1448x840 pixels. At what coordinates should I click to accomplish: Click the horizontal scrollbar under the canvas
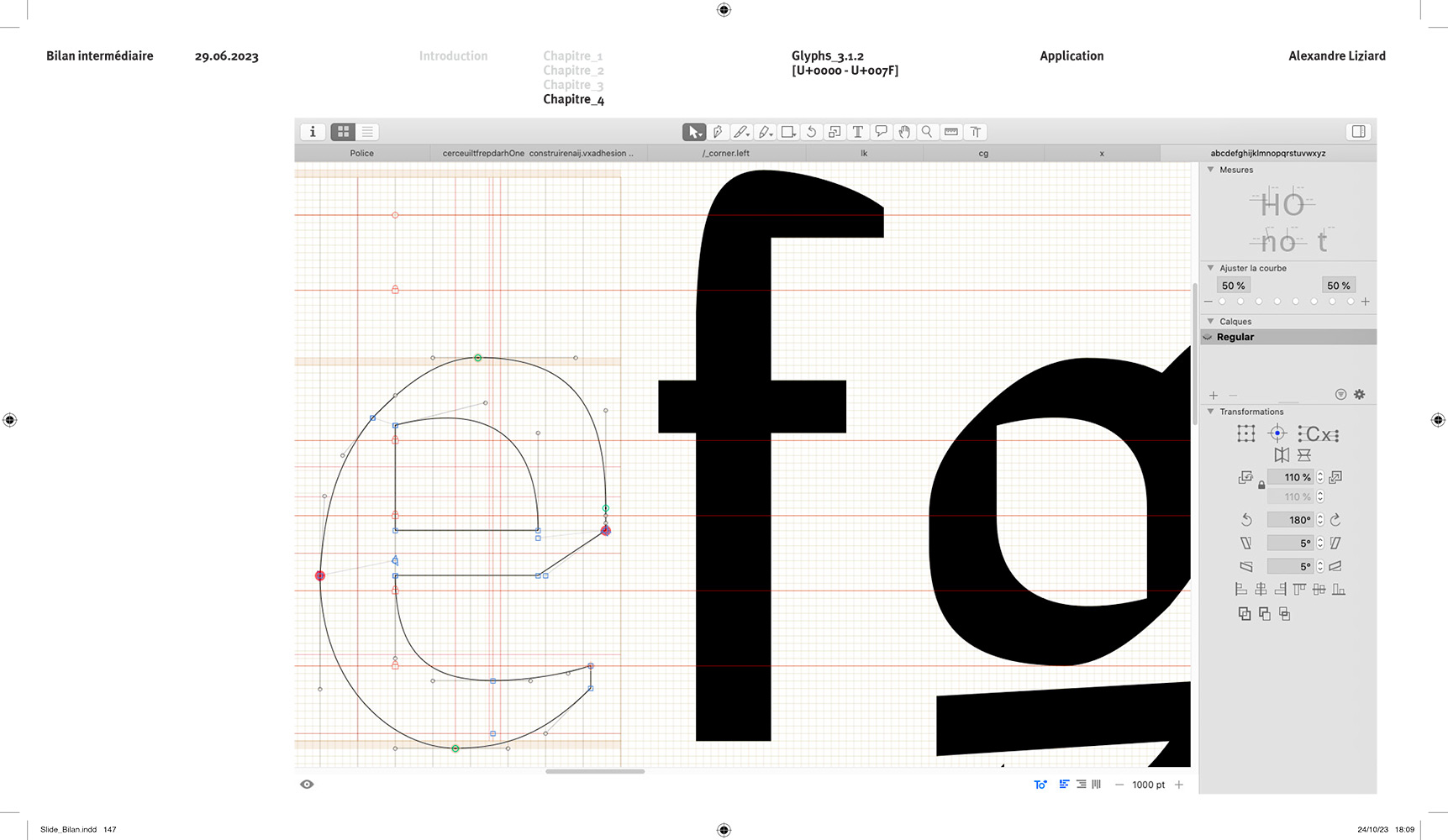(595, 771)
